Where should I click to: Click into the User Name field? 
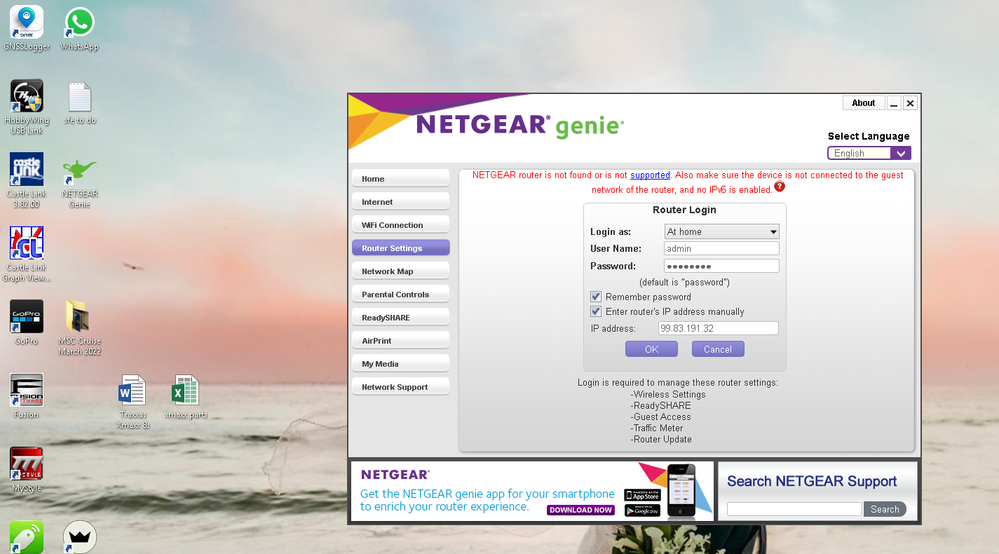(x=721, y=249)
